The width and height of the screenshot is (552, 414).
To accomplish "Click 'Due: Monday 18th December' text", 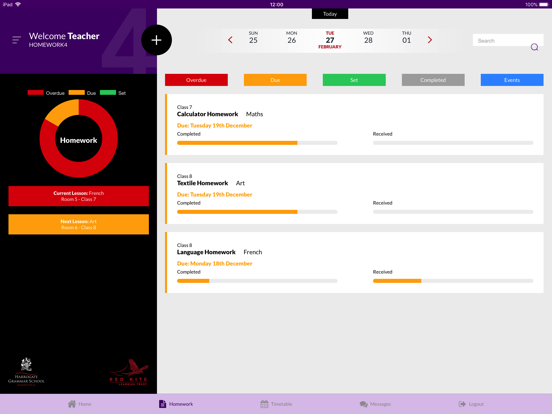I will [214, 263].
